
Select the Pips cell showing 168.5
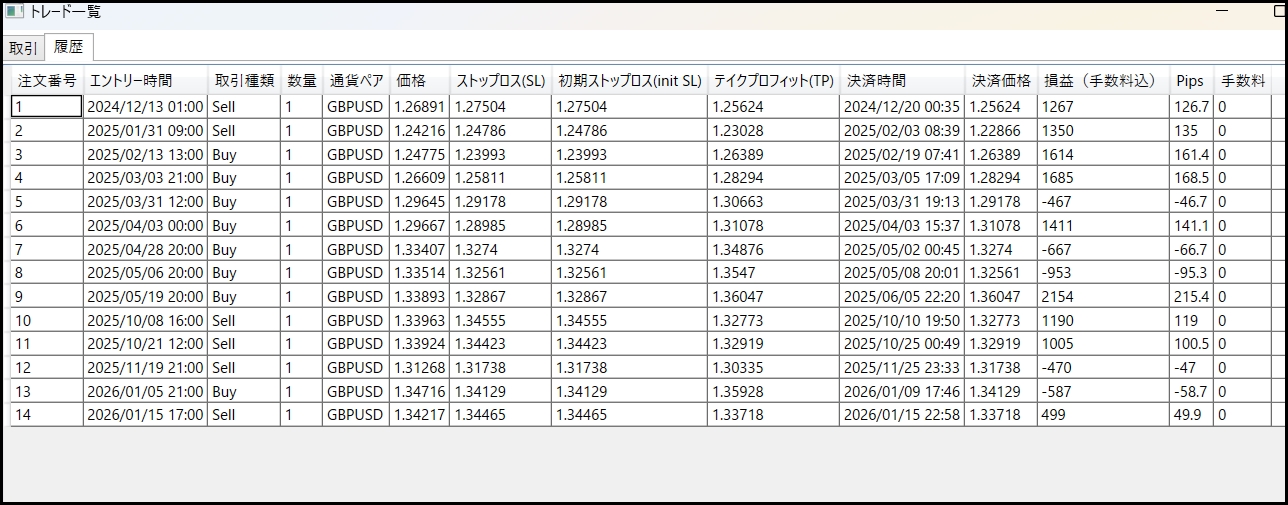coord(1190,179)
